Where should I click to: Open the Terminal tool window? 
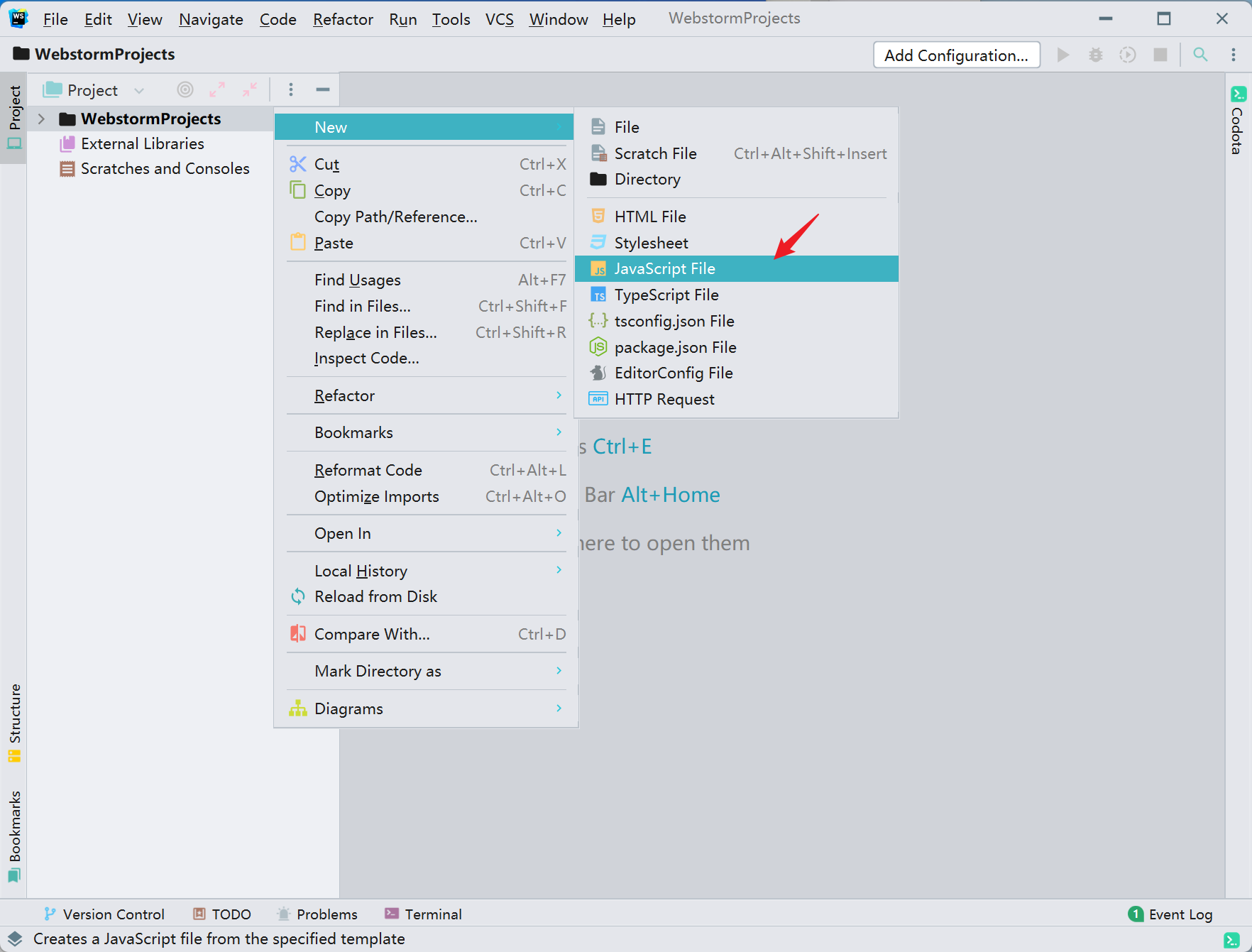coord(423,914)
